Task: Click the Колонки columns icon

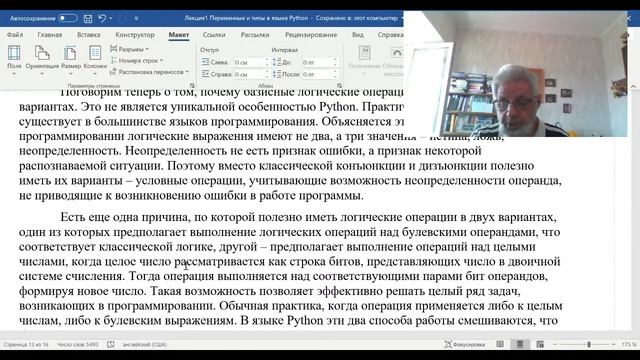Action: [95, 53]
